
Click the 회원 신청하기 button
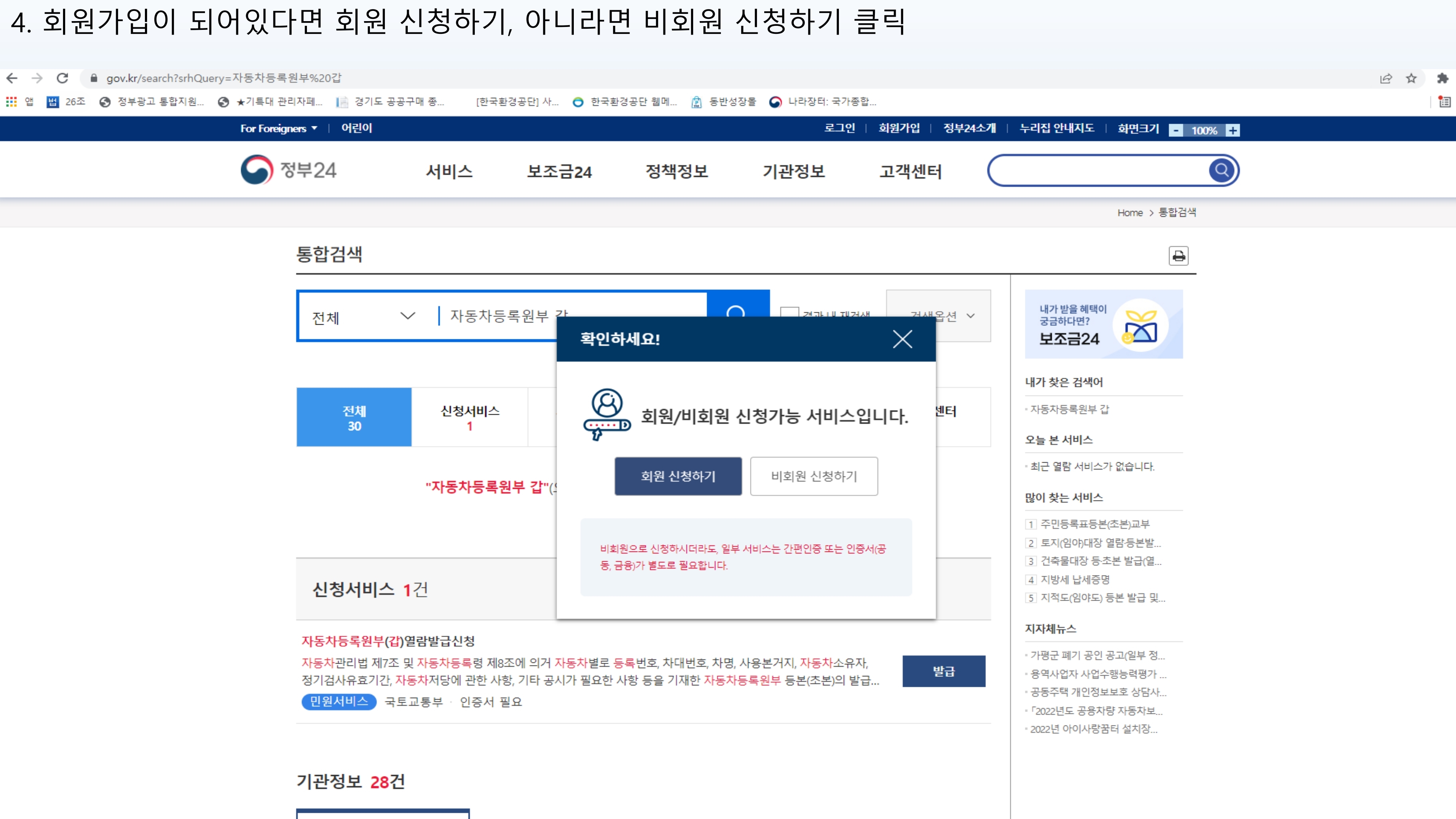point(678,476)
